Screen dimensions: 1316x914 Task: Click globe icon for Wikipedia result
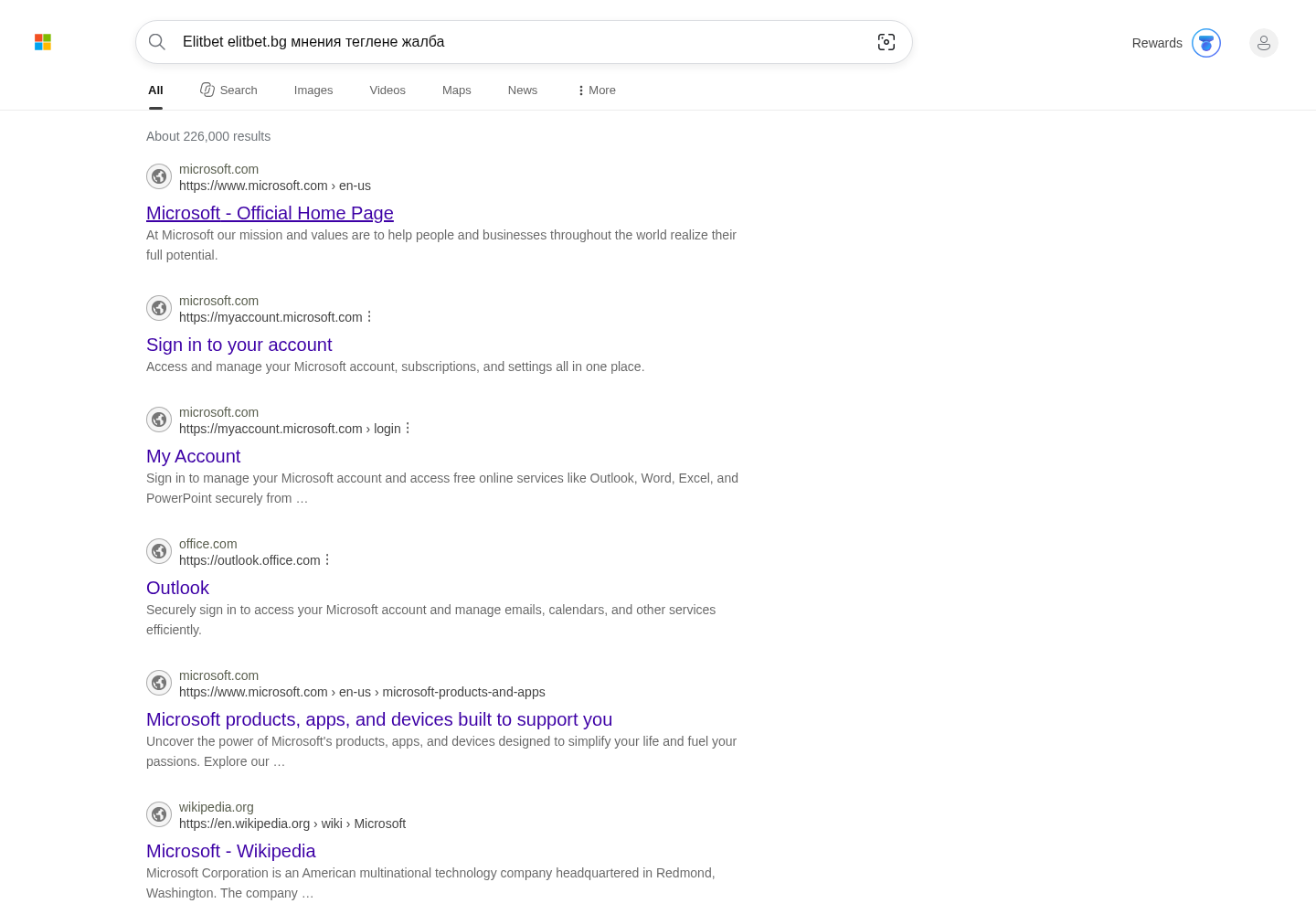coord(159,814)
